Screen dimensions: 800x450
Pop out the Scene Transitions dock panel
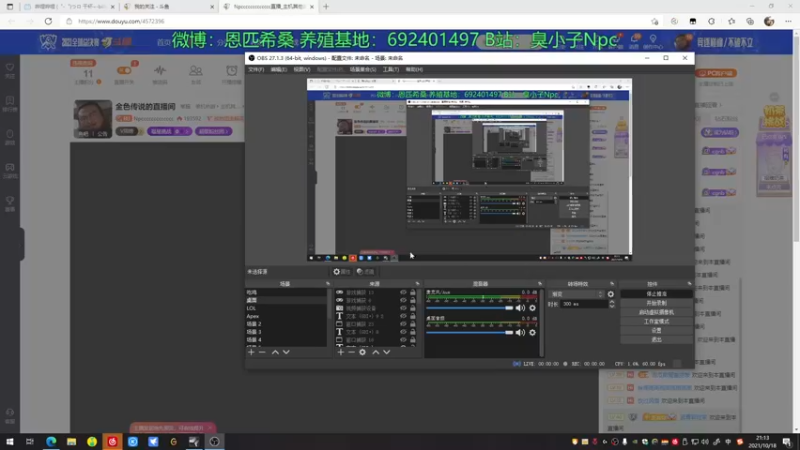[612, 284]
